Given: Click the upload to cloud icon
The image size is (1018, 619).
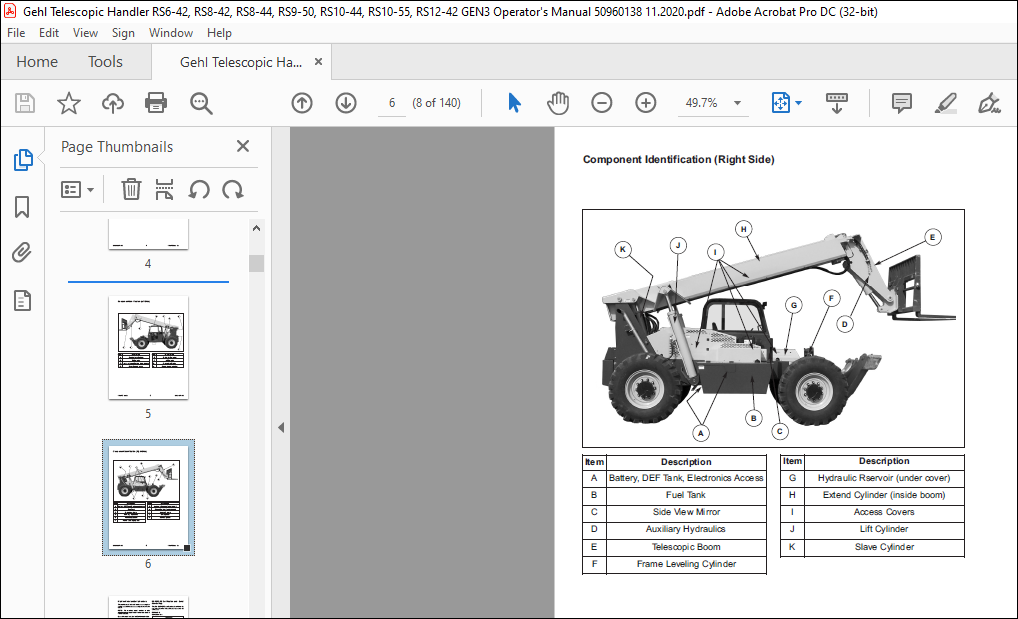Looking at the screenshot, I should pyautogui.click(x=113, y=103).
